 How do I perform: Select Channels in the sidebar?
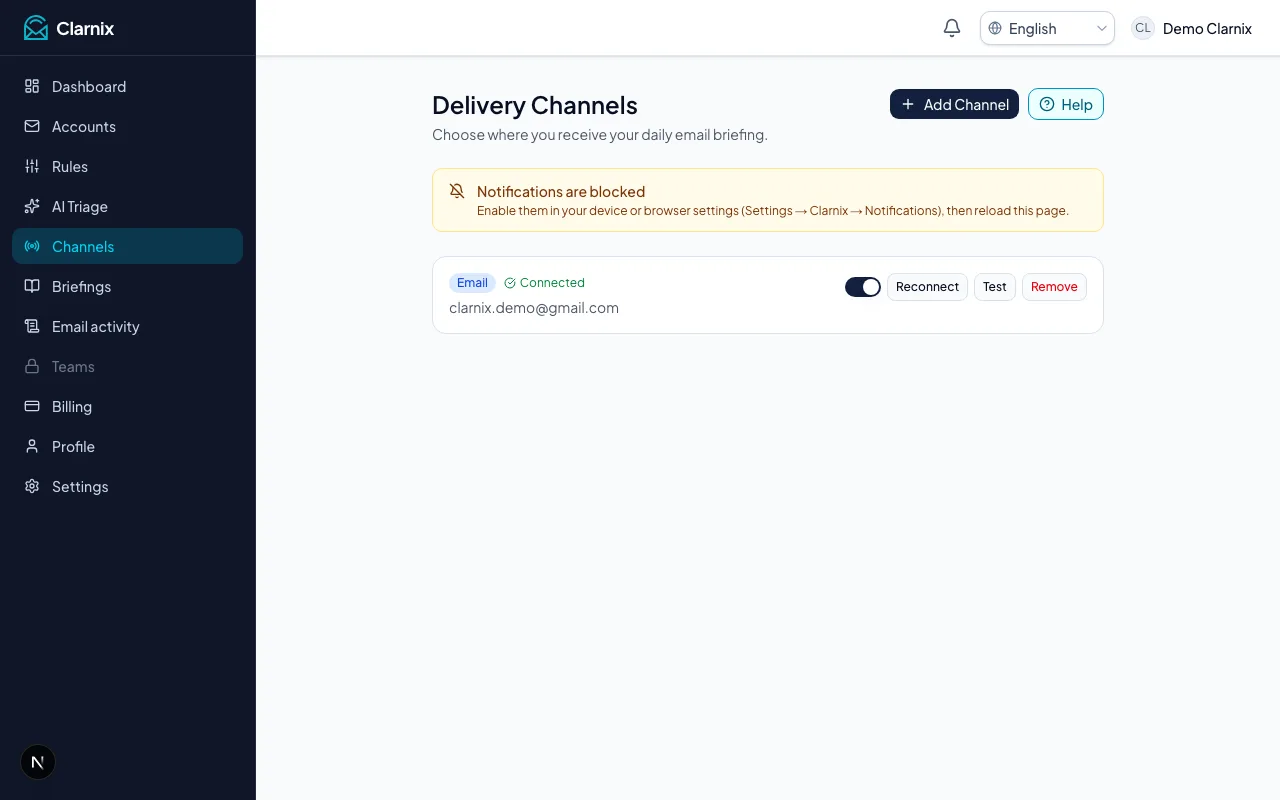click(x=127, y=246)
